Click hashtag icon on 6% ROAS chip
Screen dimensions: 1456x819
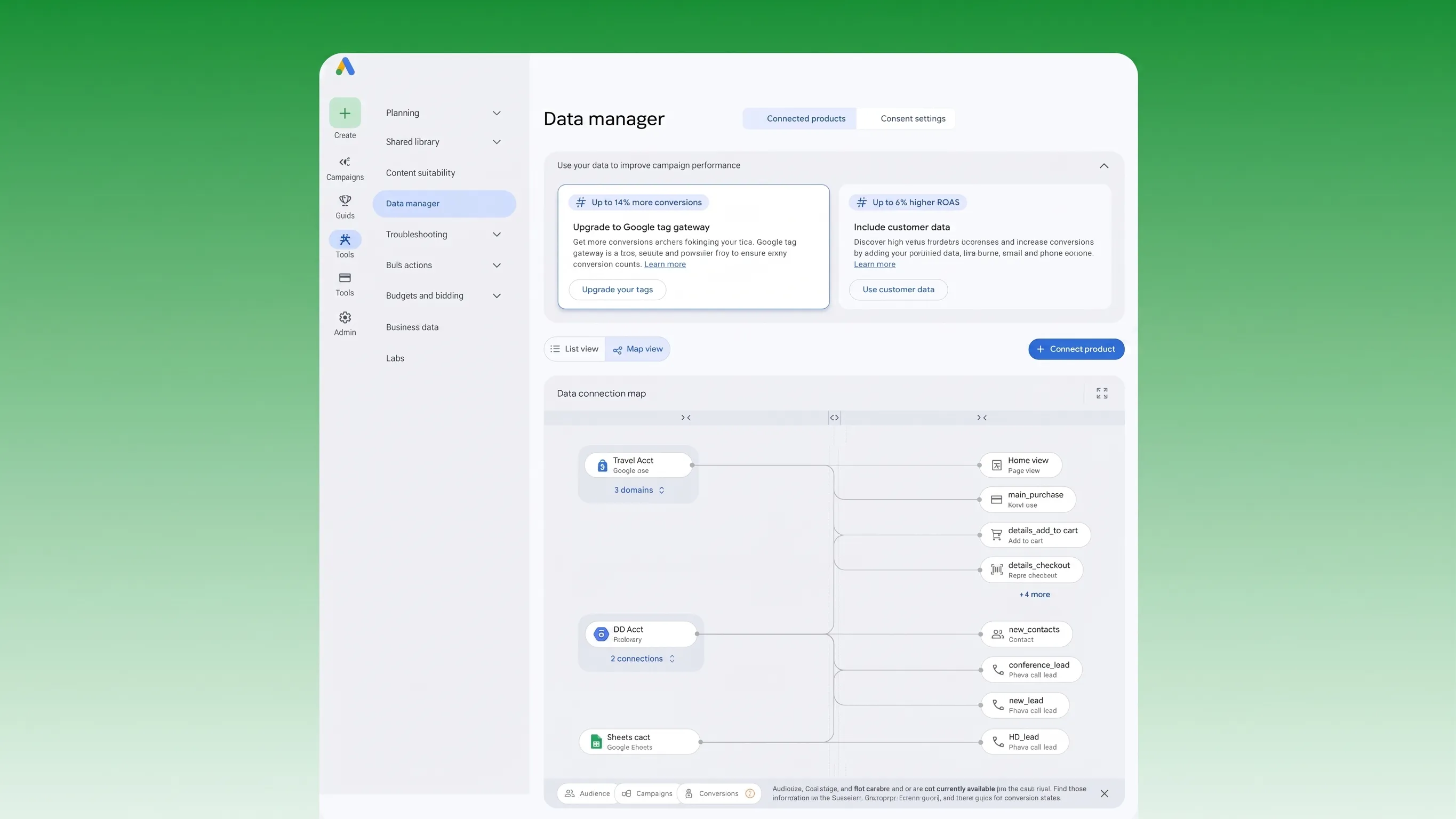pyautogui.click(x=861, y=202)
